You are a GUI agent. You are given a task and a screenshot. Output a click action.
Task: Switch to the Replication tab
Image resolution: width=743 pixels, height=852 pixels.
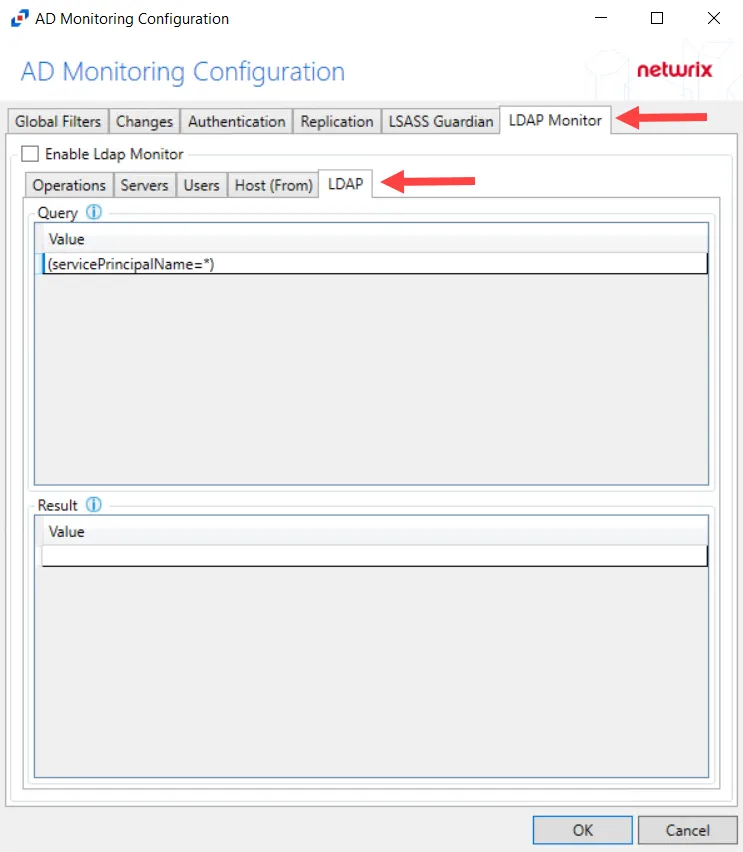click(x=337, y=121)
